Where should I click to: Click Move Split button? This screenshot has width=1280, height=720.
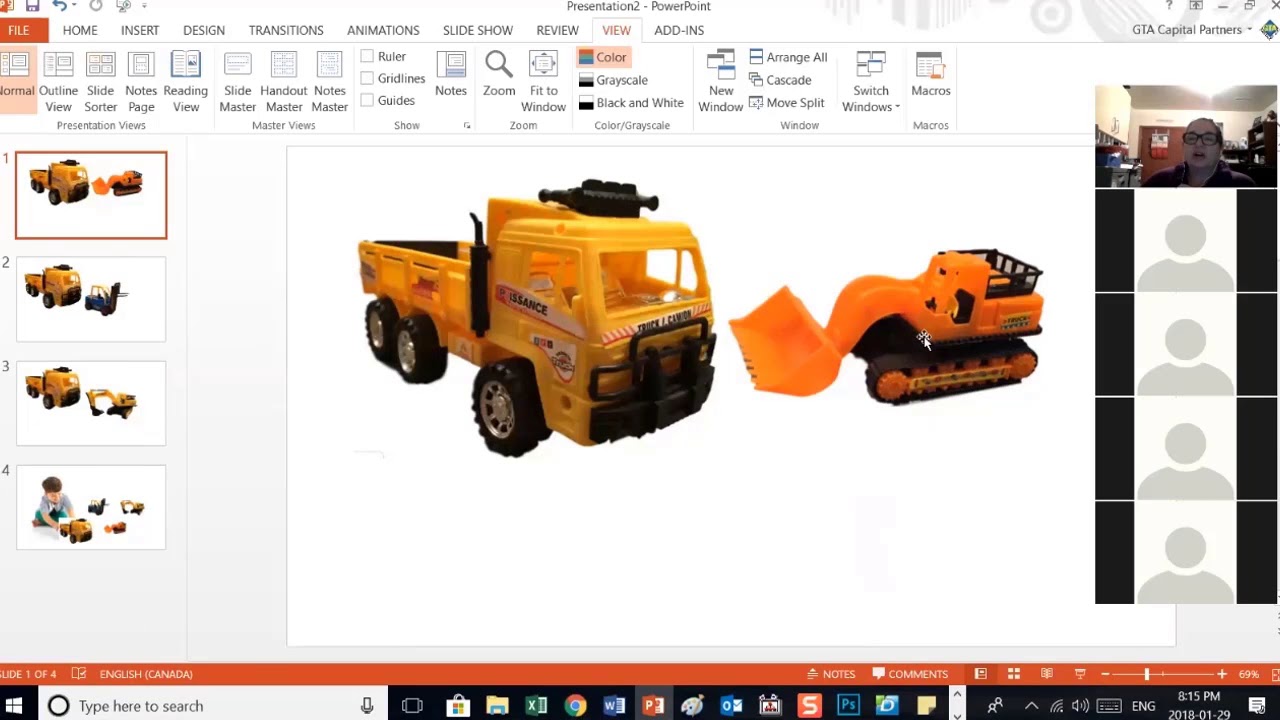pos(786,103)
